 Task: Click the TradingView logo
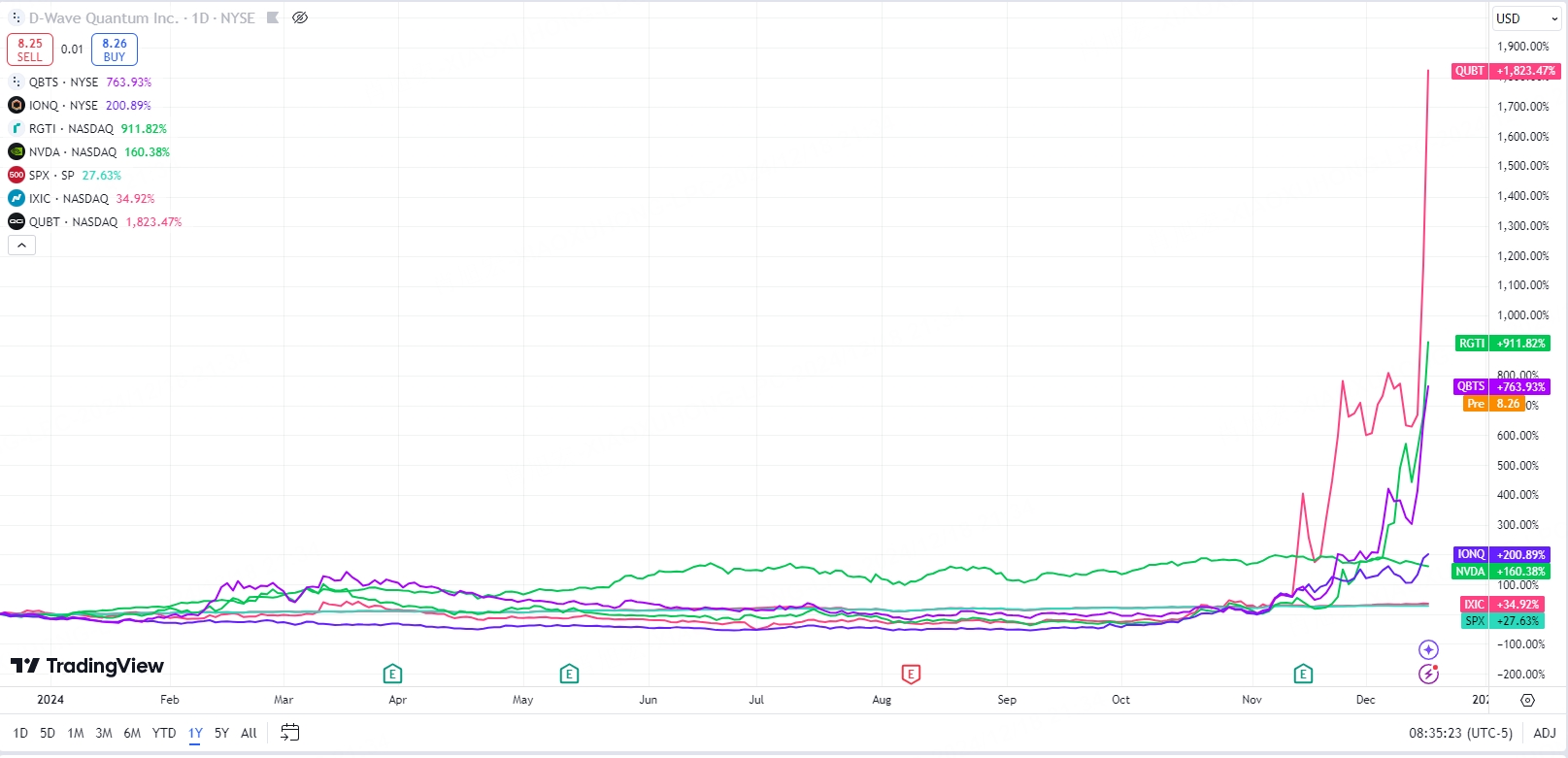(87, 666)
